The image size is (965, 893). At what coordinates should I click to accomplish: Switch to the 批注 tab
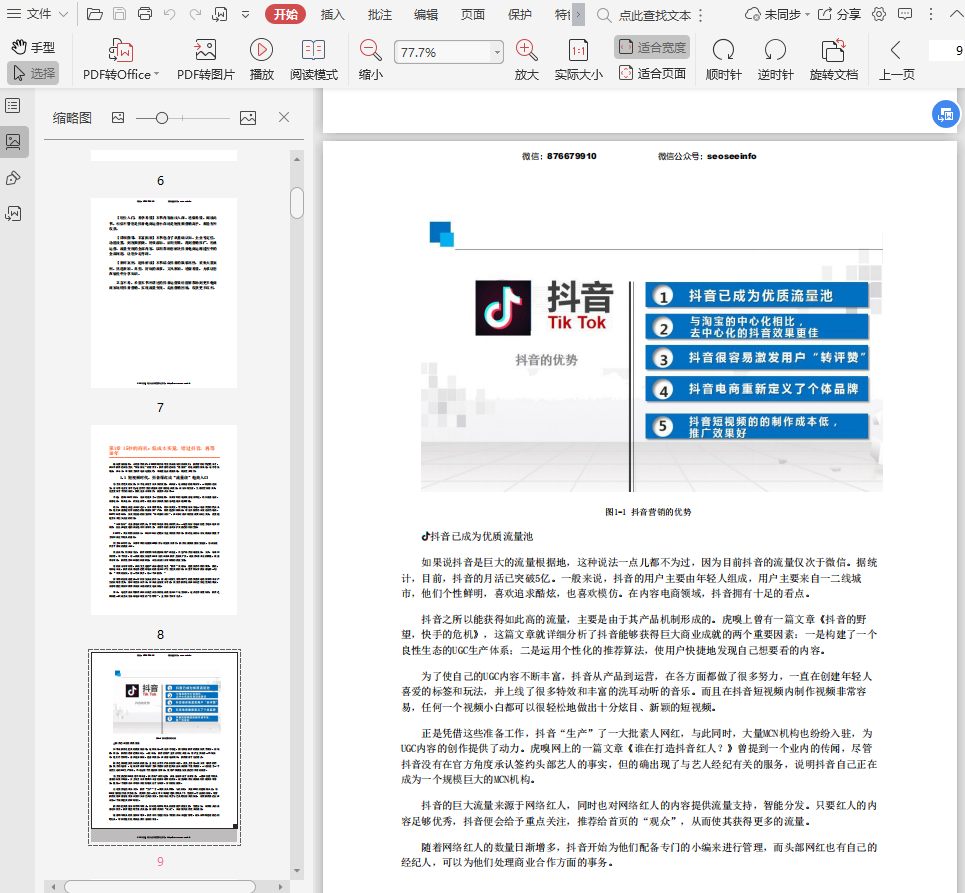(x=379, y=15)
